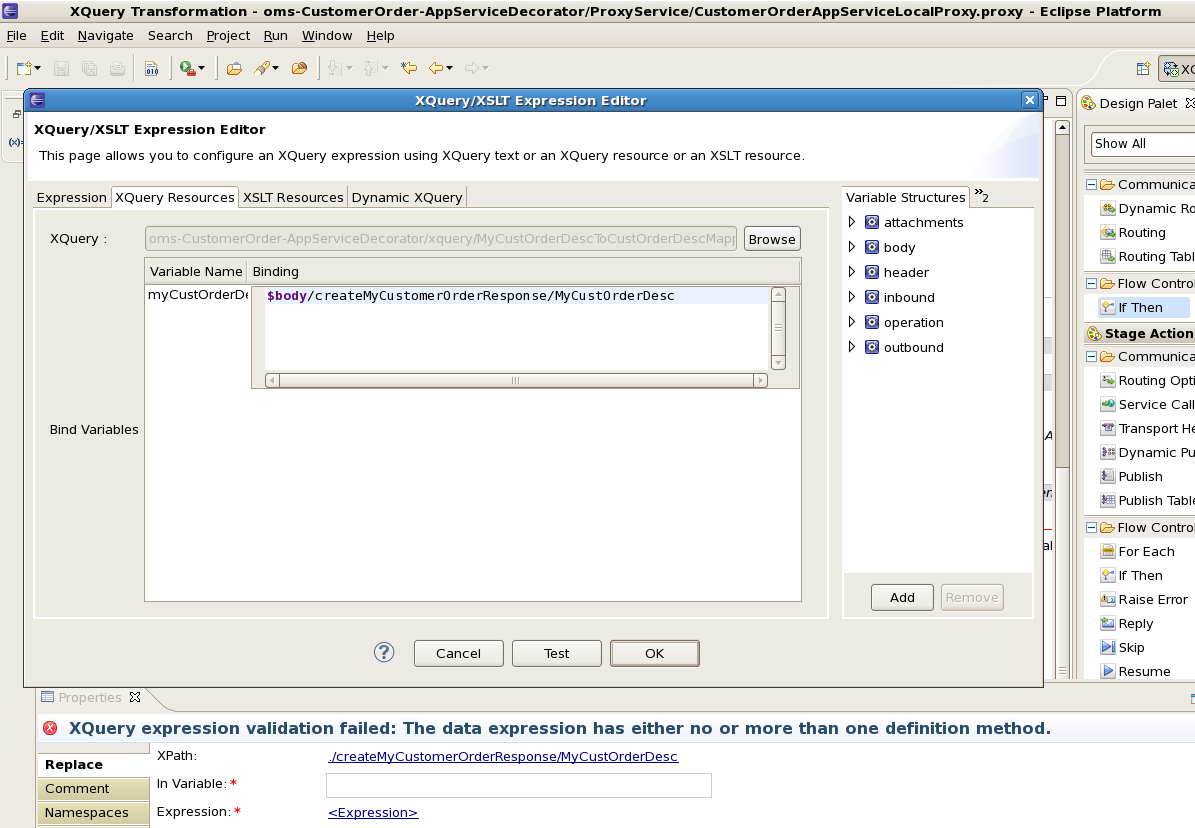Image resolution: width=1195 pixels, height=828 pixels.
Task: Expand the outbound variable structure
Action: pos(852,347)
